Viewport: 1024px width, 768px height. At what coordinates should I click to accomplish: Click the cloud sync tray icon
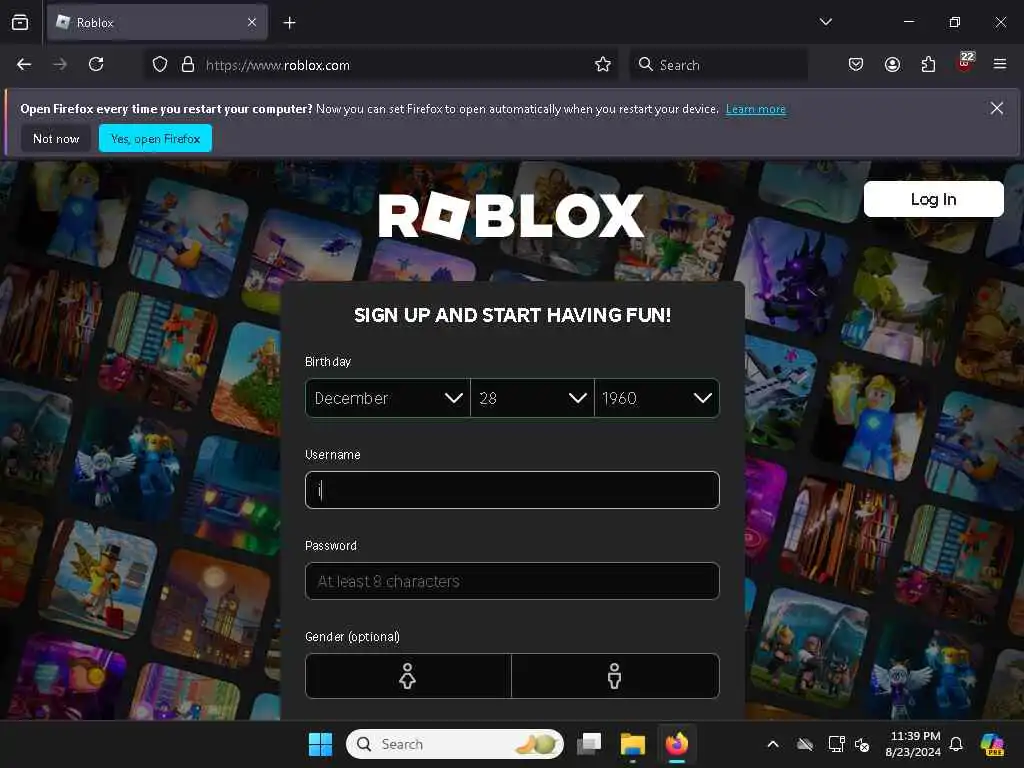click(805, 744)
